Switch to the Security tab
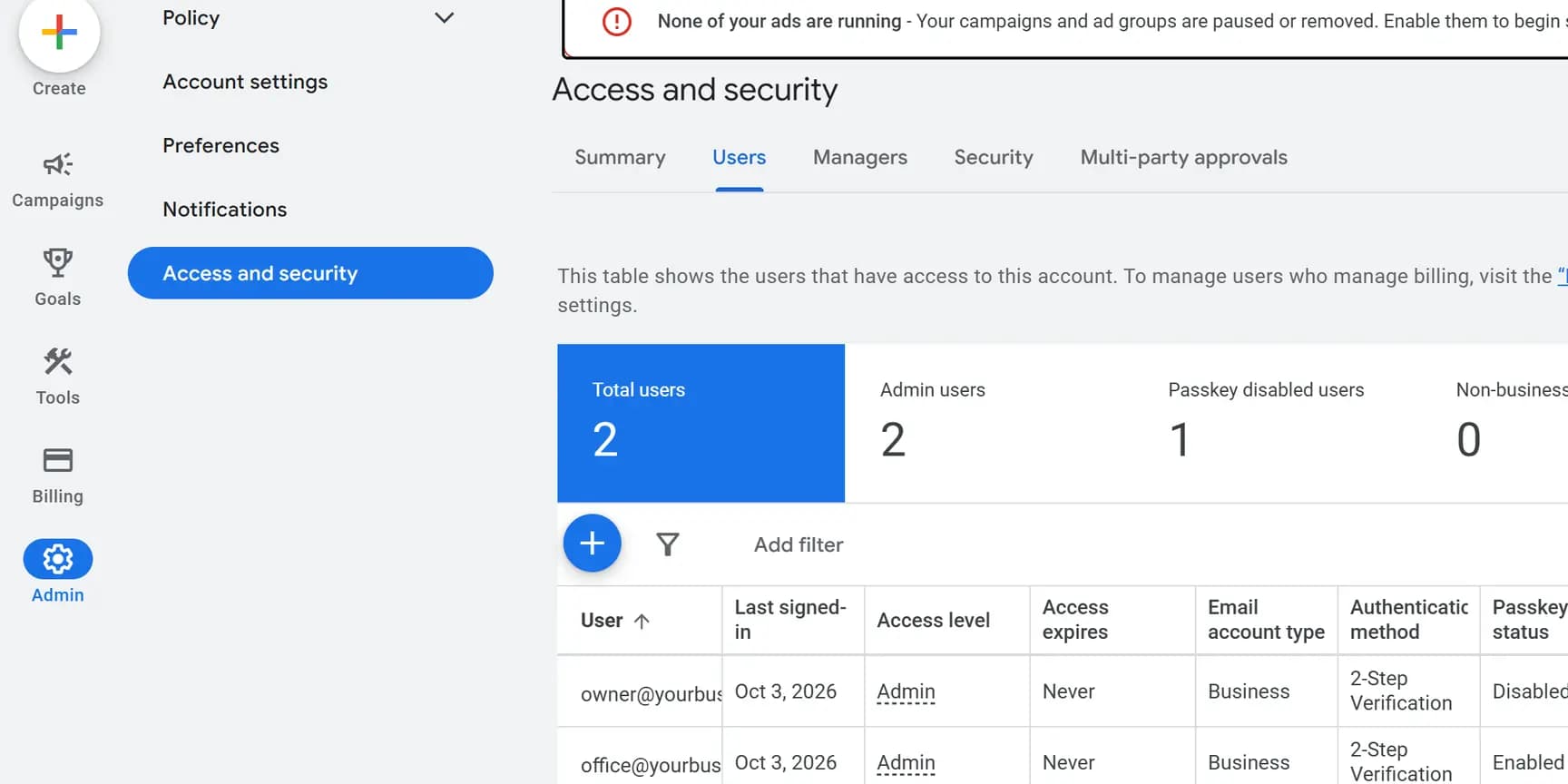The width and height of the screenshot is (1568, 784). [994, 158]
